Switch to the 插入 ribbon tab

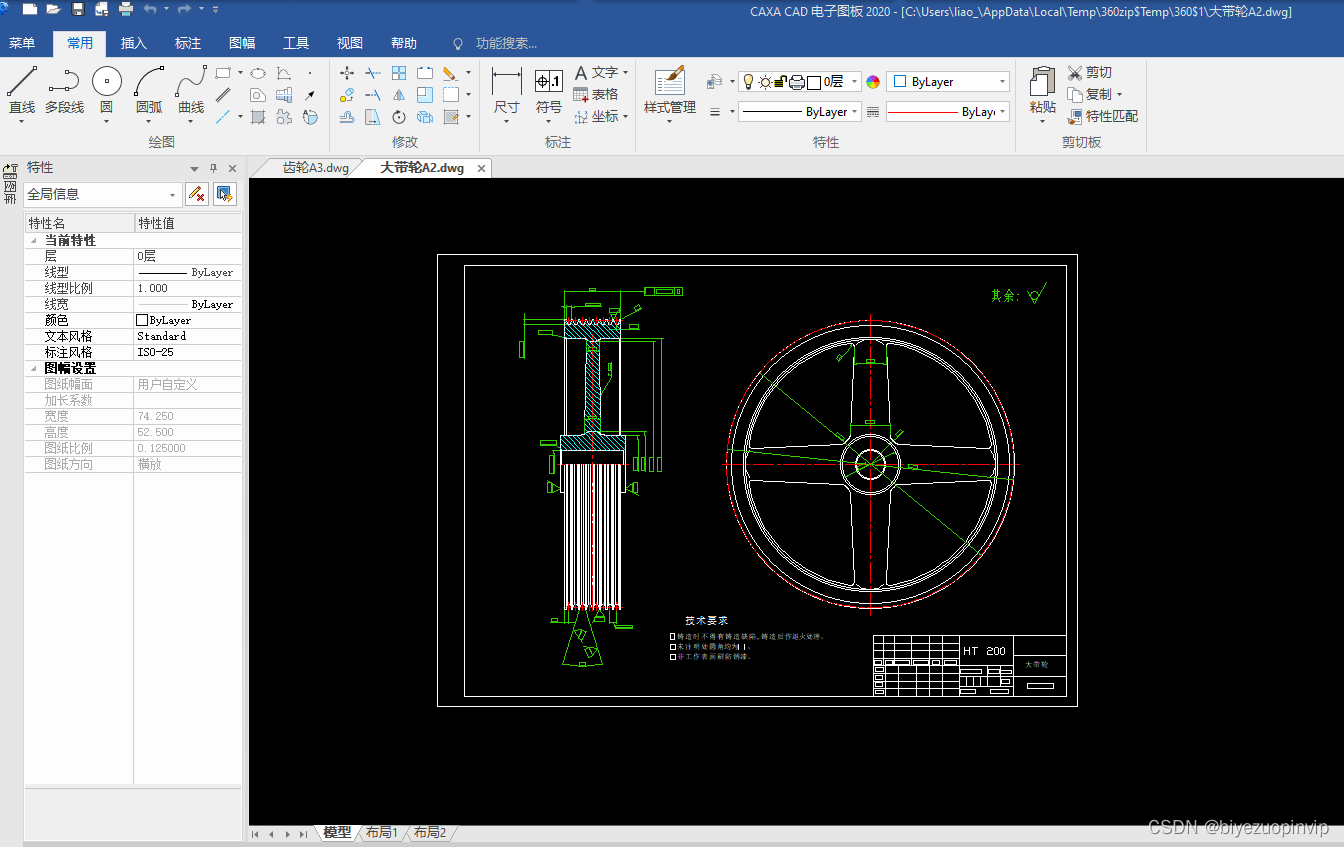point(134,43)
